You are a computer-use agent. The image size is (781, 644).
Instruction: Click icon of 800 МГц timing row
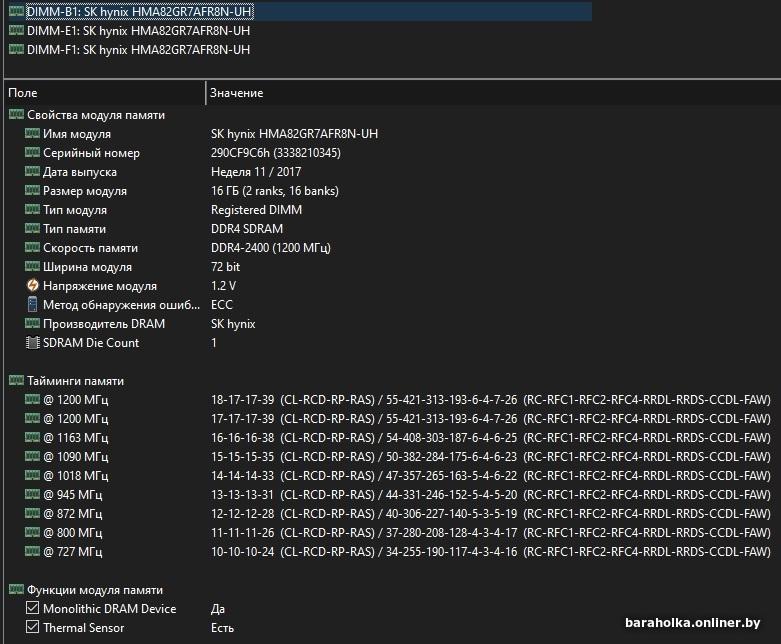click(x=32, y=532)
